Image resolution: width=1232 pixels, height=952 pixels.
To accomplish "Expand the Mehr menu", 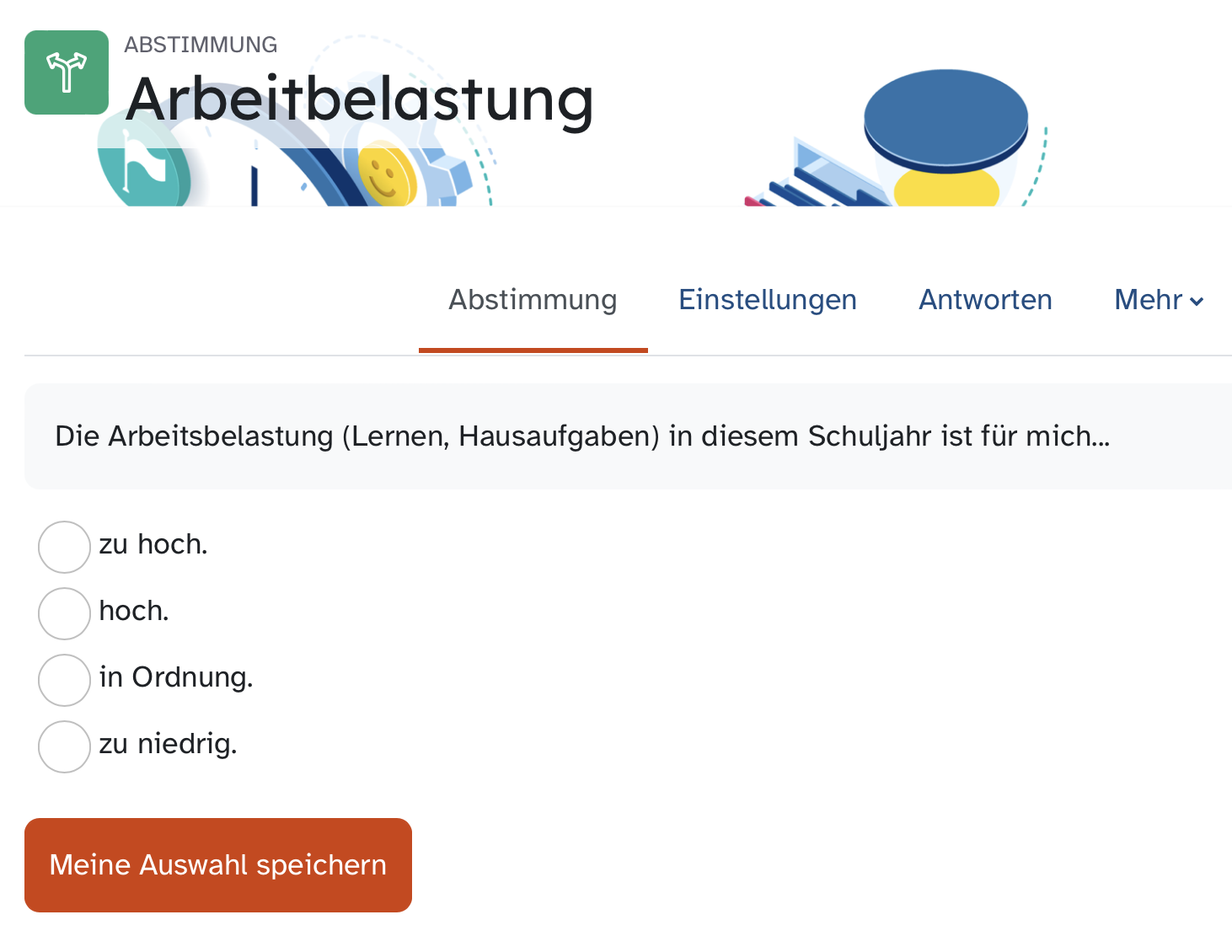I will point(1159,300).
